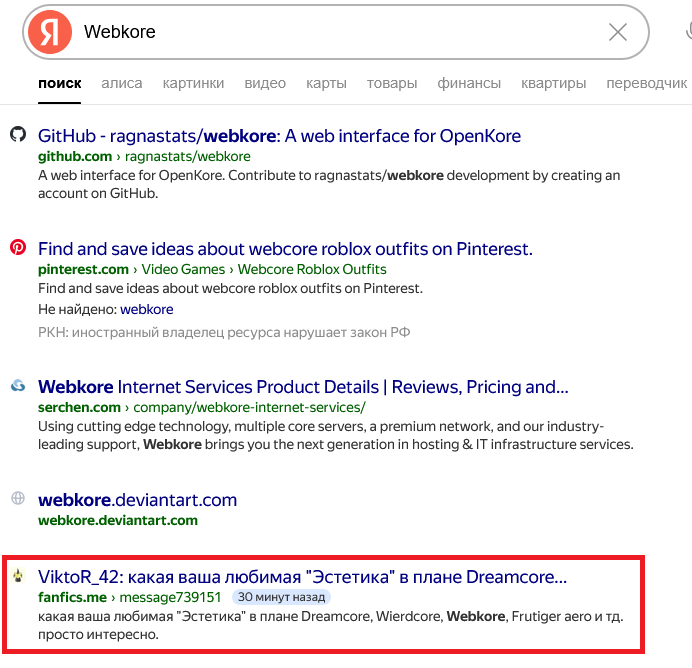Go to the карты tab

click(x=326, y=83)
